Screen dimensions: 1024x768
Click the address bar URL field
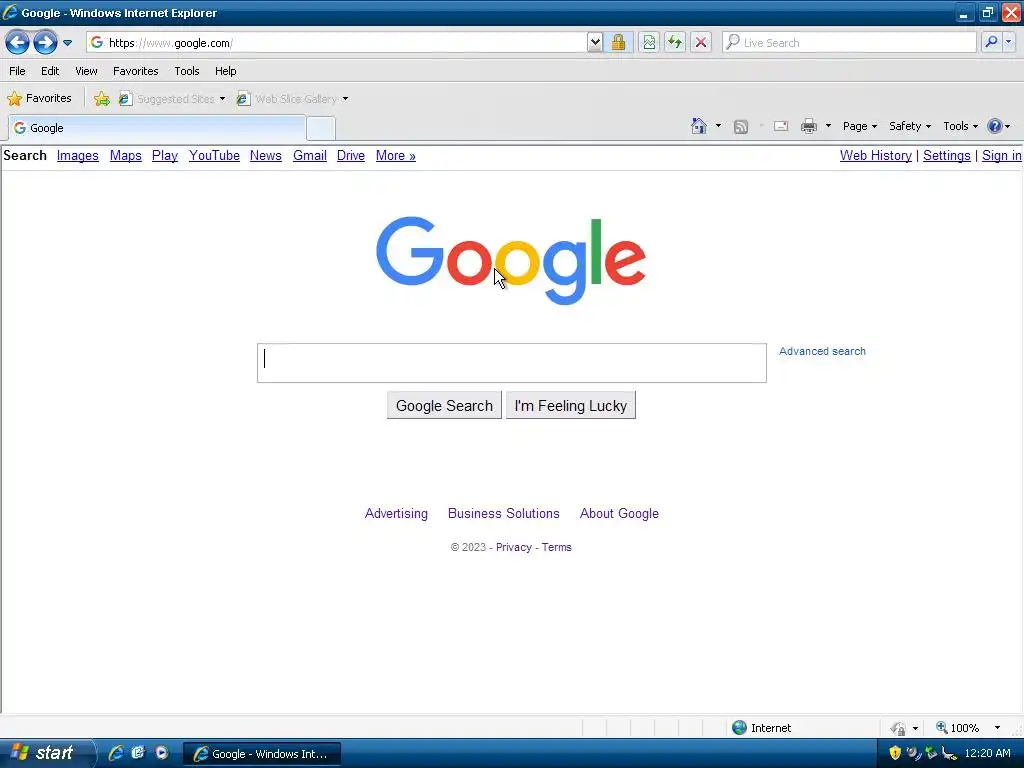pos(336,43)
